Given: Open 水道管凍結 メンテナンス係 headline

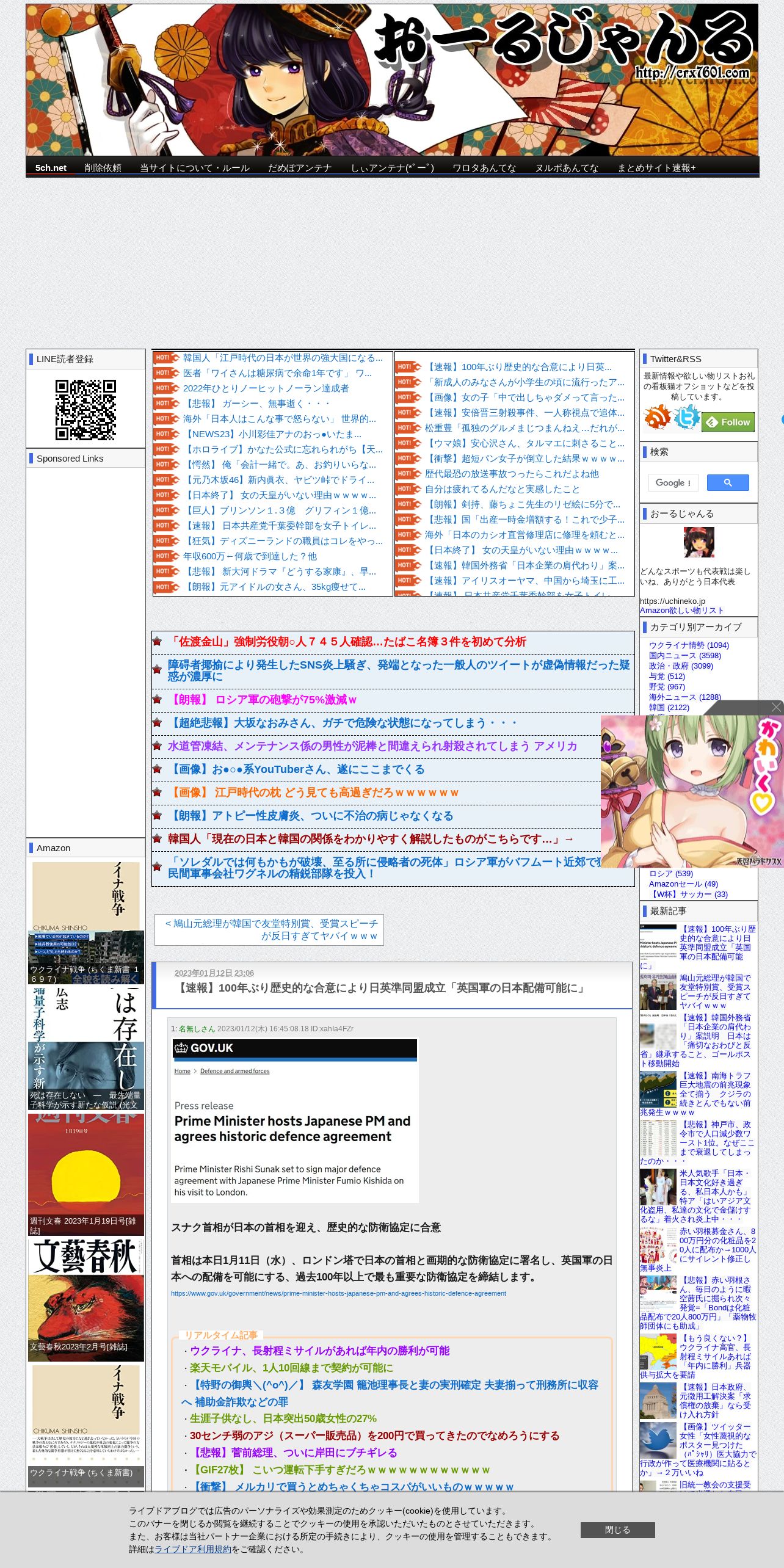Looking at the screenshot, I should [x=372, y=746].
